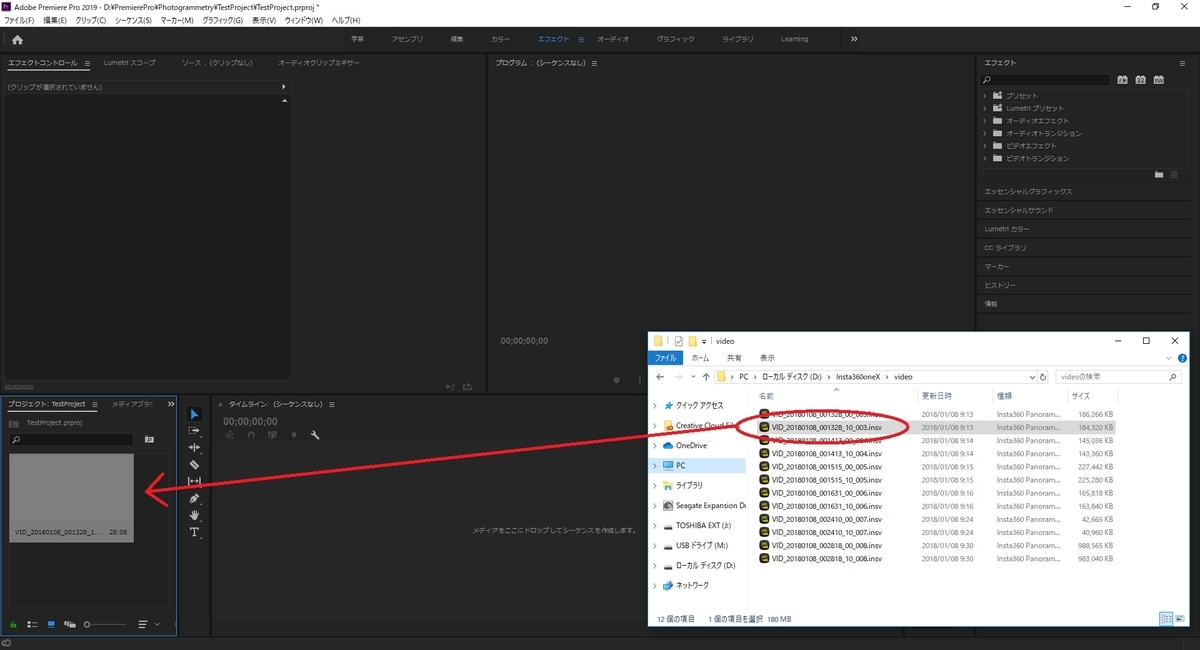Open Explorer address history dropdown

(x=1032, y=377)
